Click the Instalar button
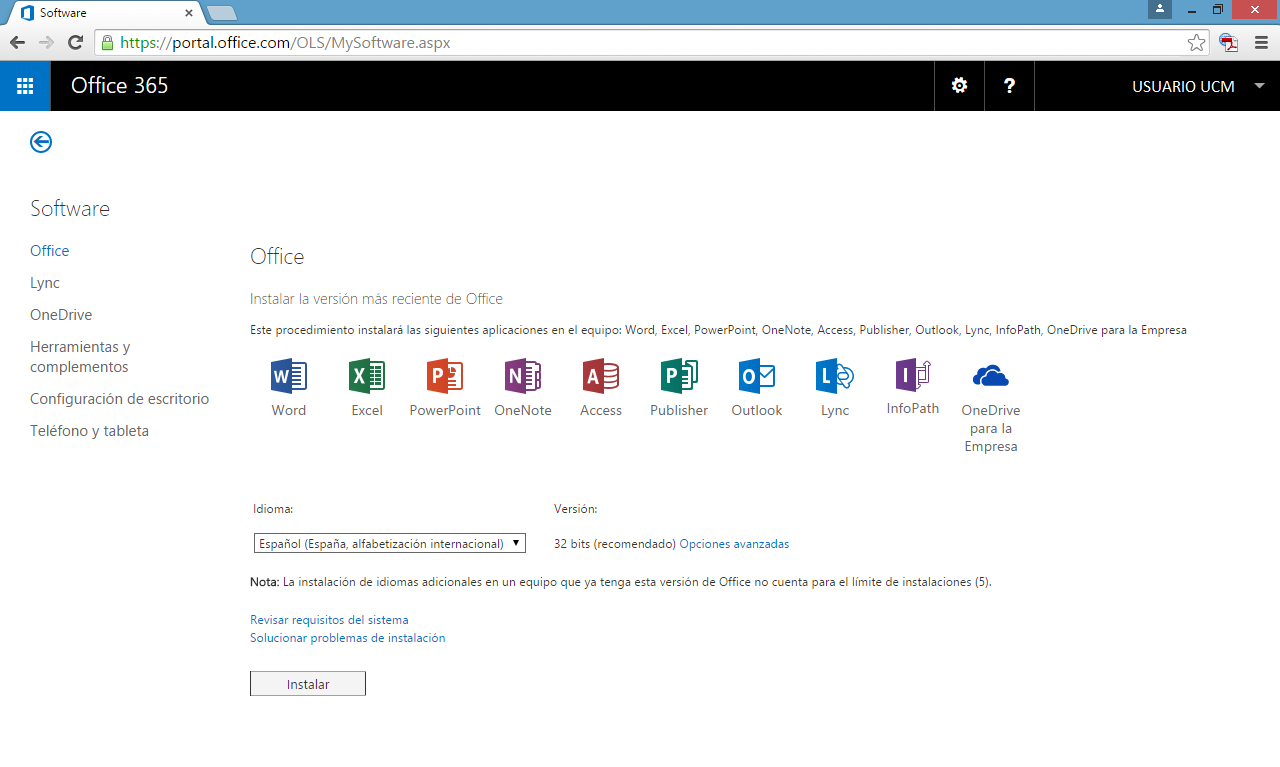This screenshot has width=1280, height=767. coord(308,684)
